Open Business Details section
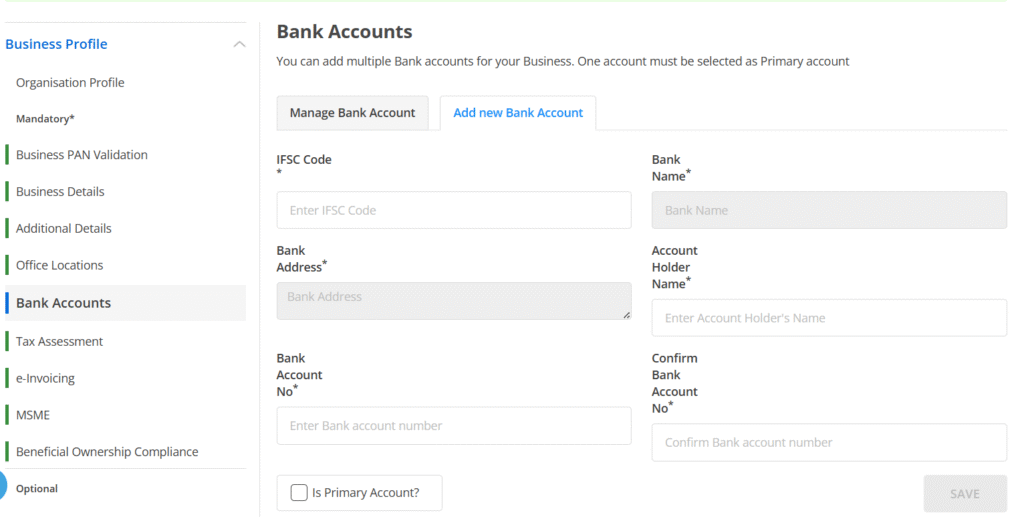 pos(60,192)
